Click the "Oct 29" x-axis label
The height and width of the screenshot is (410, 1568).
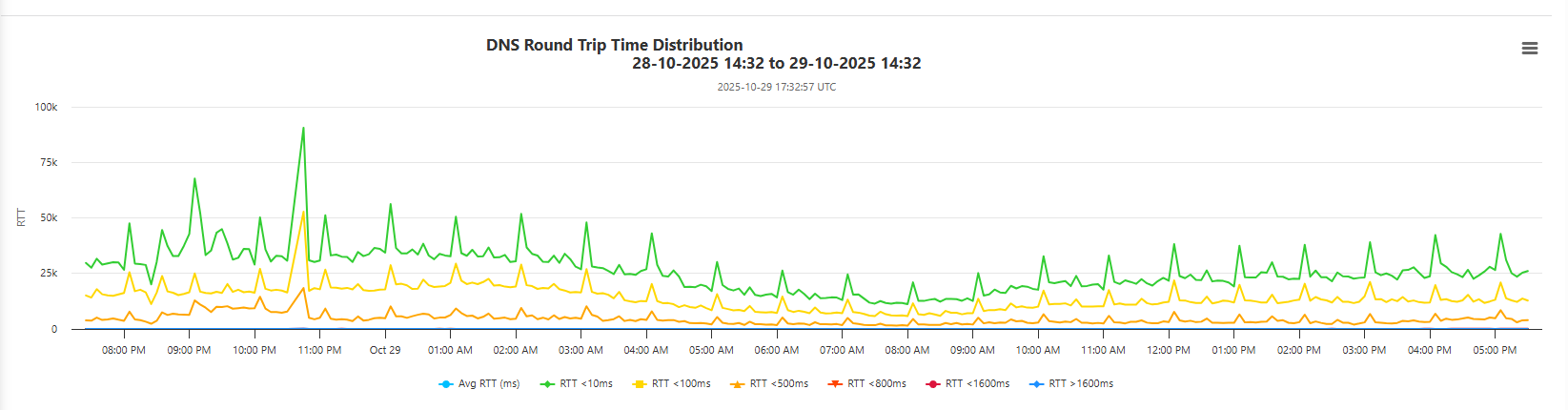pyautogui.click(x=385, y=350)
